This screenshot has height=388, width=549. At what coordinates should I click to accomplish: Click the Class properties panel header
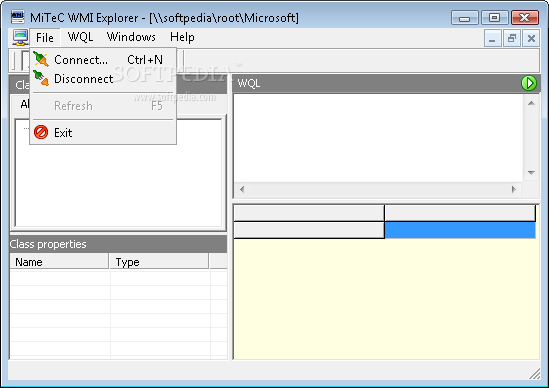[x=118, y=244]
